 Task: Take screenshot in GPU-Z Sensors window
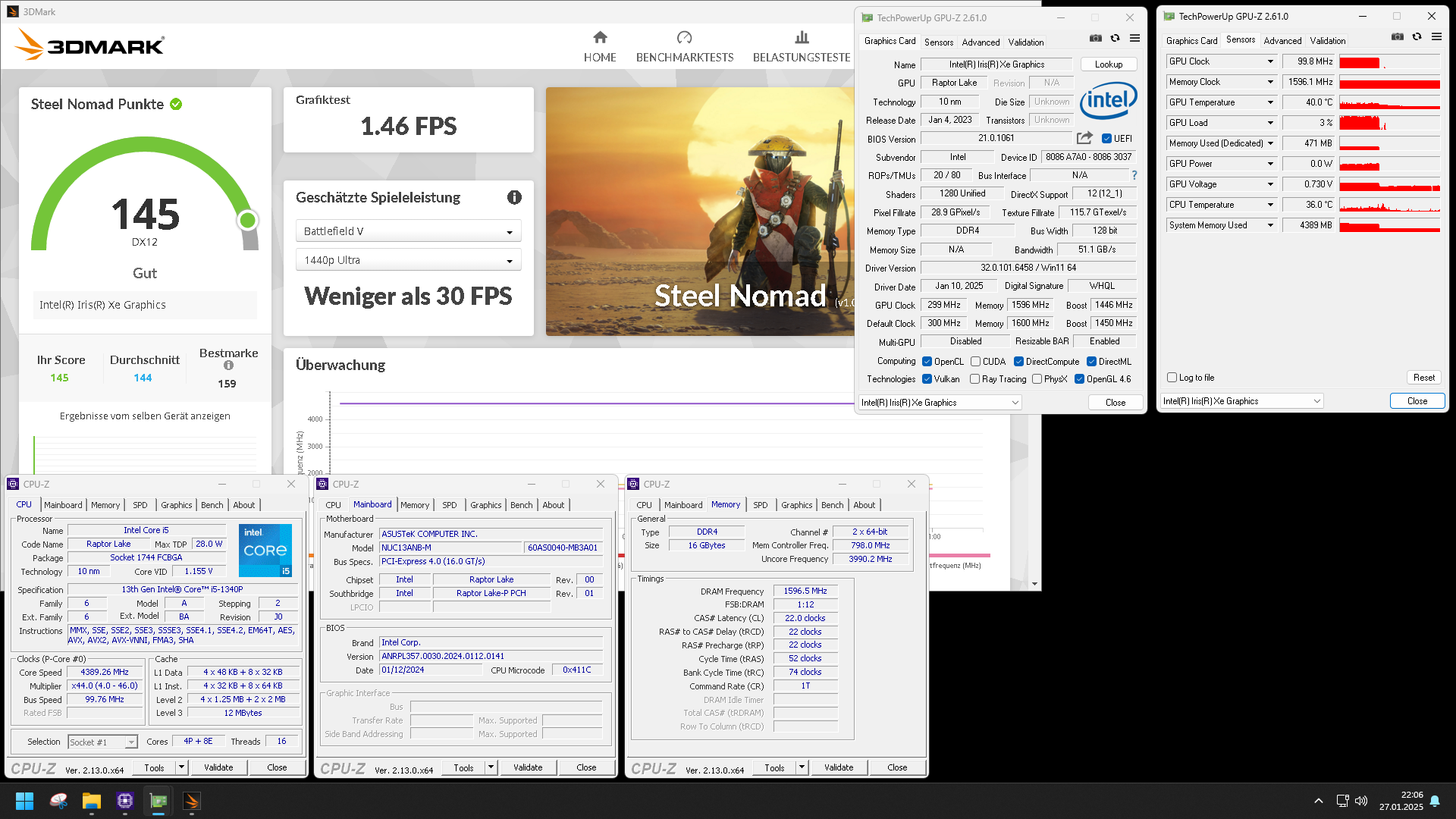(1397, 36)
